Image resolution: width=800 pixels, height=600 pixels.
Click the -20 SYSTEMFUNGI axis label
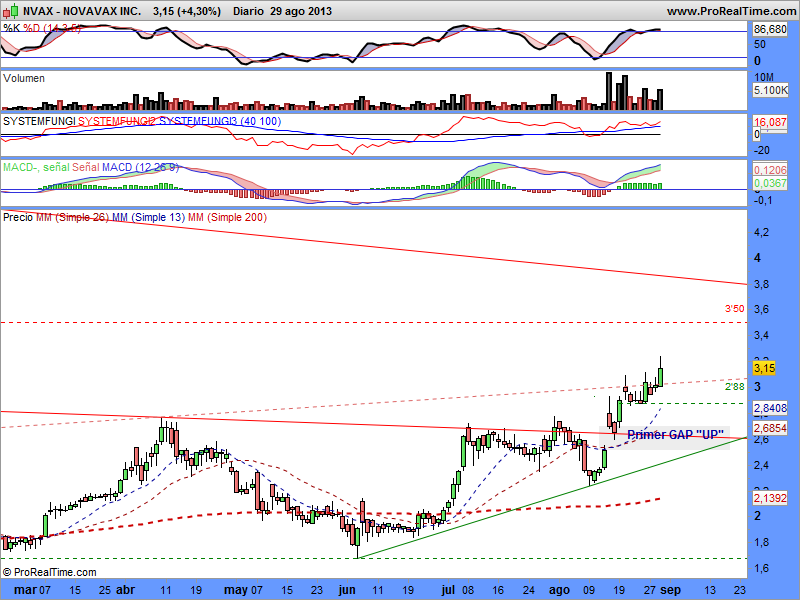click(x=762, y=150)
